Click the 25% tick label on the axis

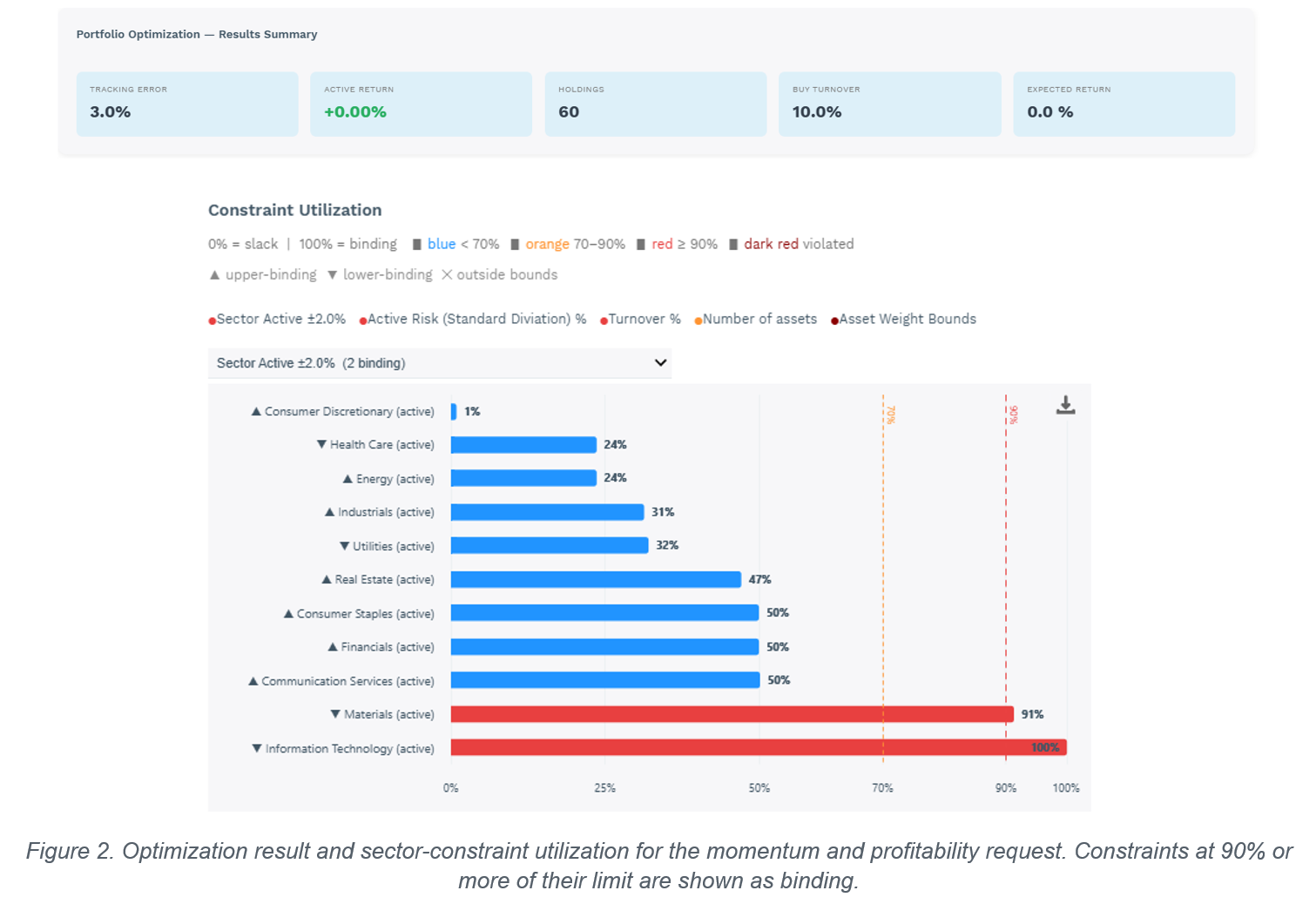coord(604,788)
